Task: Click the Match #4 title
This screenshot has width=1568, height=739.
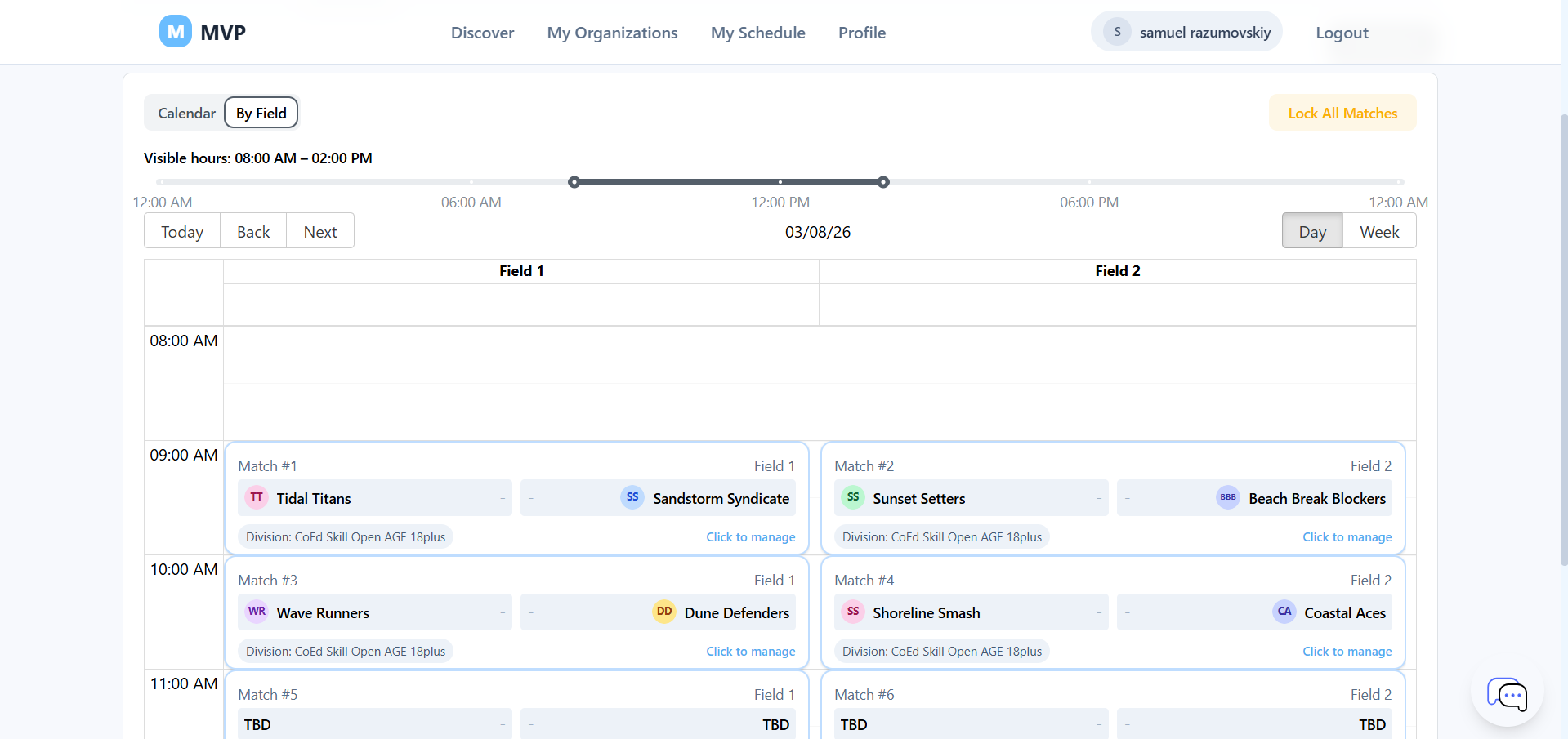Action: pos(864,580)
